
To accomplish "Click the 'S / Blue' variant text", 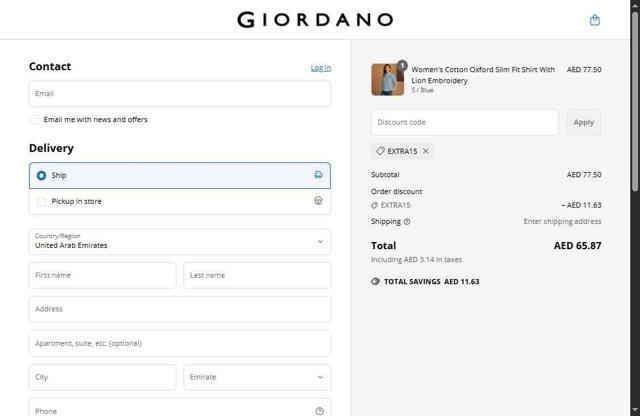I will point(422,90).
